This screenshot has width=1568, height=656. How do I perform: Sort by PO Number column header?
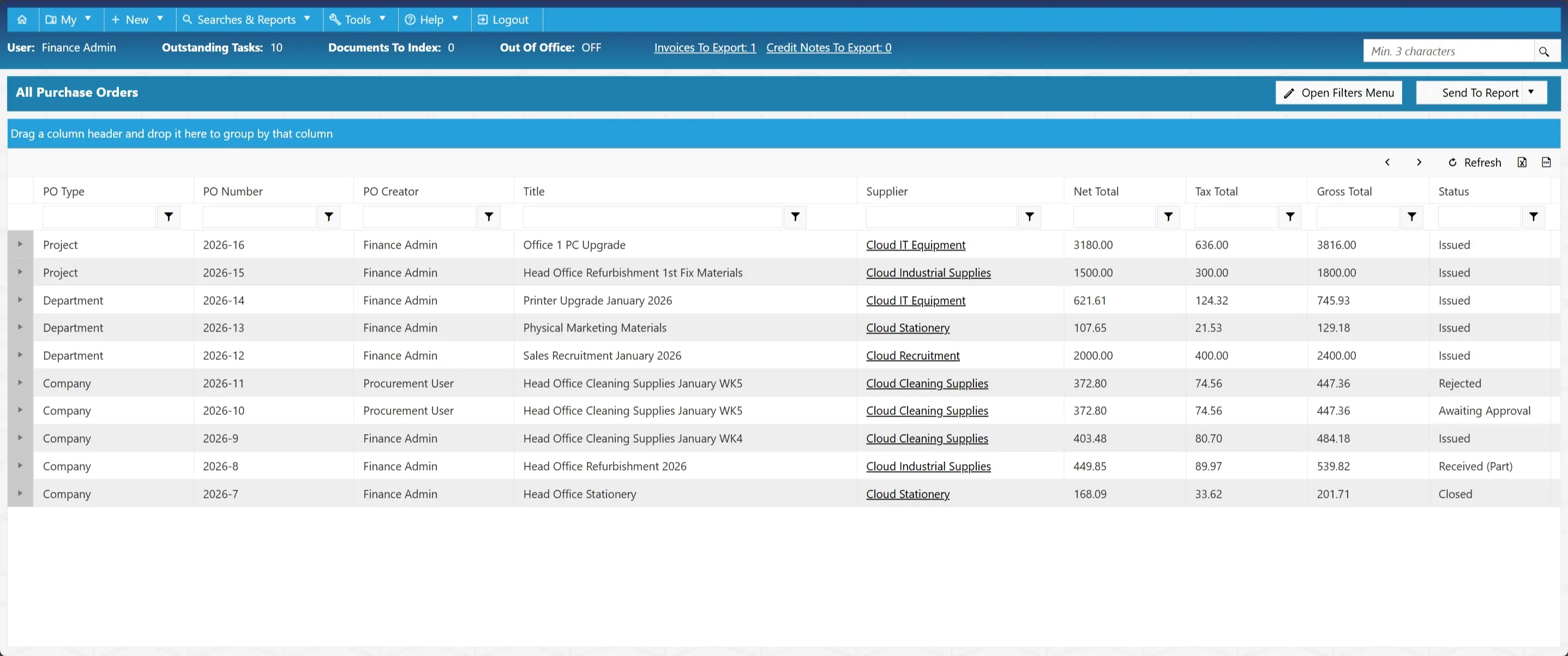[232, 191]
